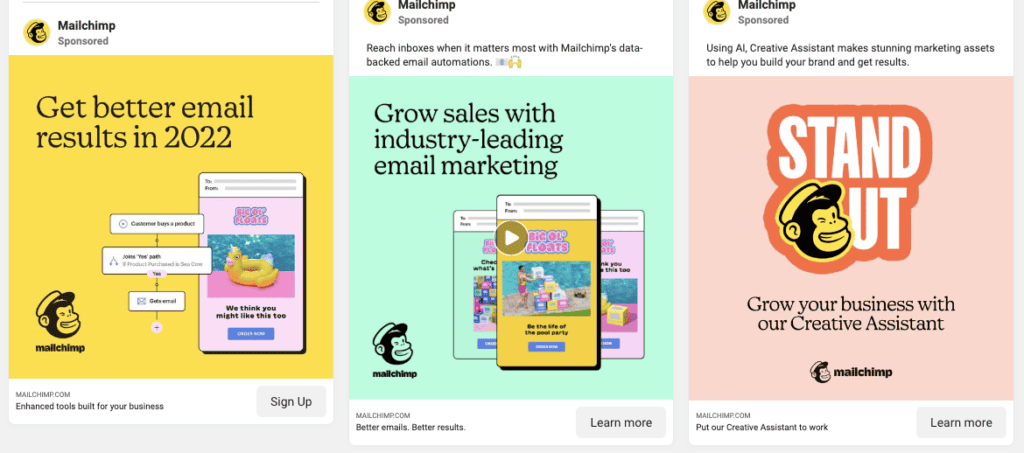Screen dimensions: 1024x453
Task: Click the 'Get better email results' ad image
Action: click(x=170, y=217)
